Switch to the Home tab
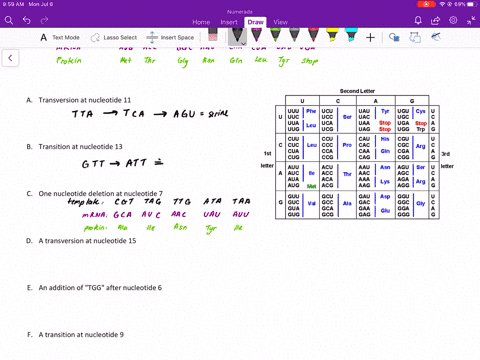This screenshot has width=480, height=360. pyautogui.click(x=201, y=22)
